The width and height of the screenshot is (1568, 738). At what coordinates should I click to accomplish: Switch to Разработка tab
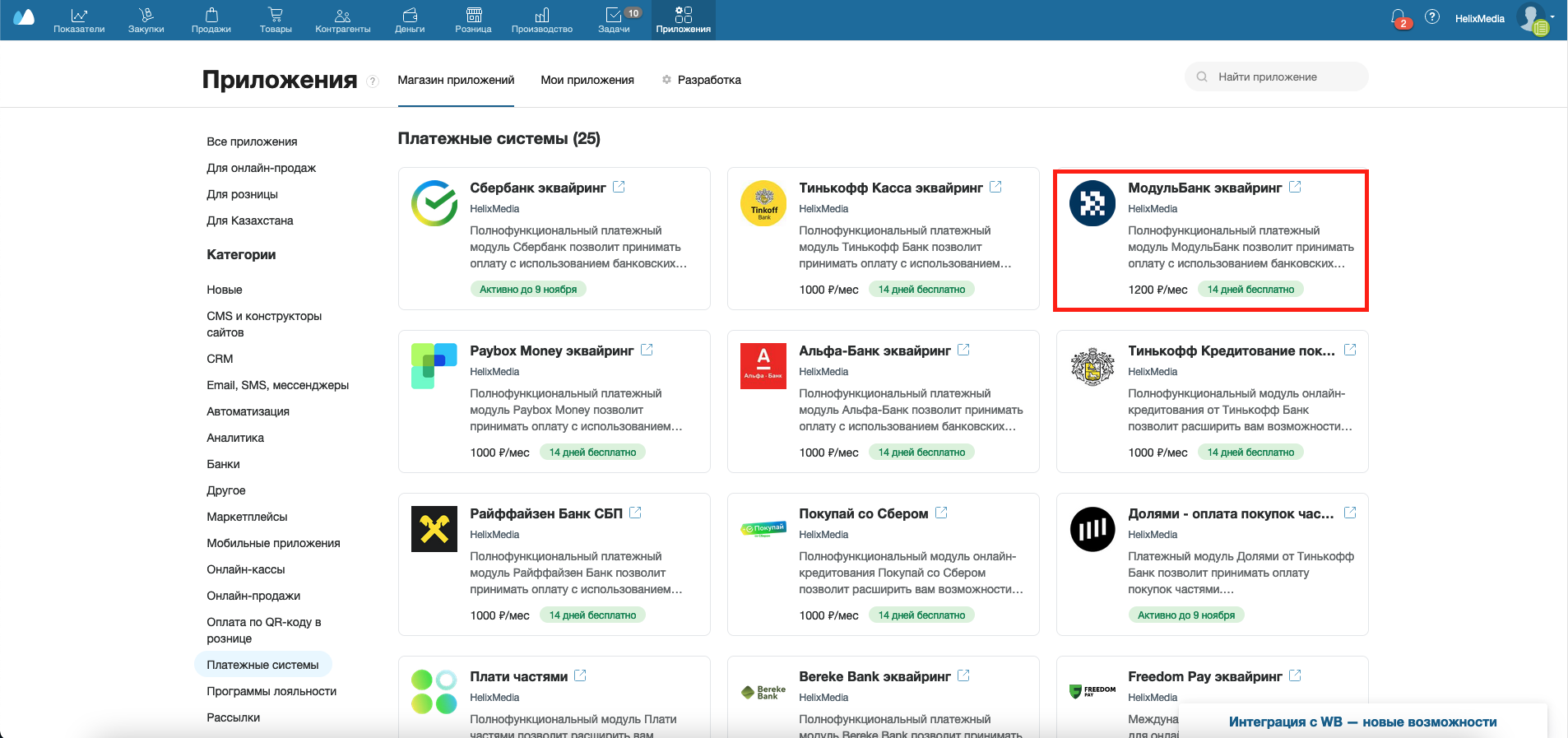[x=702, y=81]
